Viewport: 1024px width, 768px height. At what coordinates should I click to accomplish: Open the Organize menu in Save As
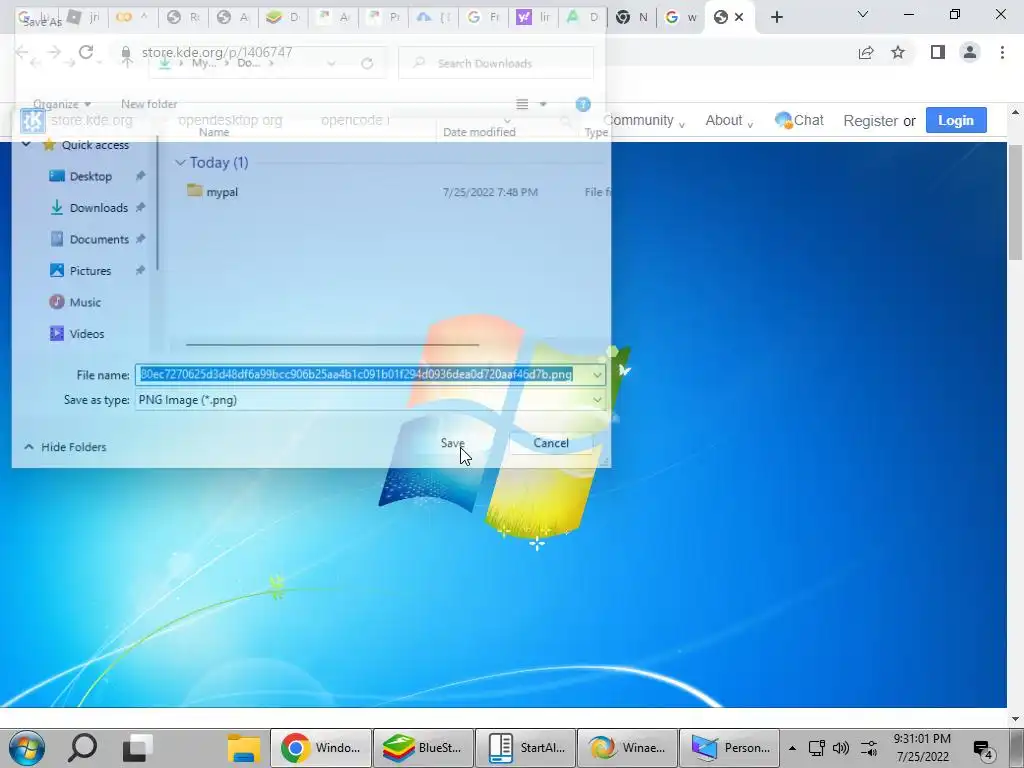pos(62,104)
